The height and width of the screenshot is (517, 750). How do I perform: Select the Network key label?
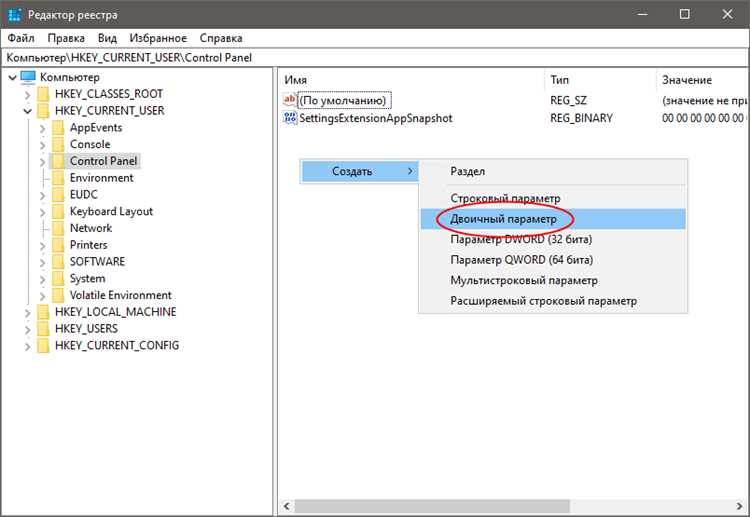tap(91, 228)
